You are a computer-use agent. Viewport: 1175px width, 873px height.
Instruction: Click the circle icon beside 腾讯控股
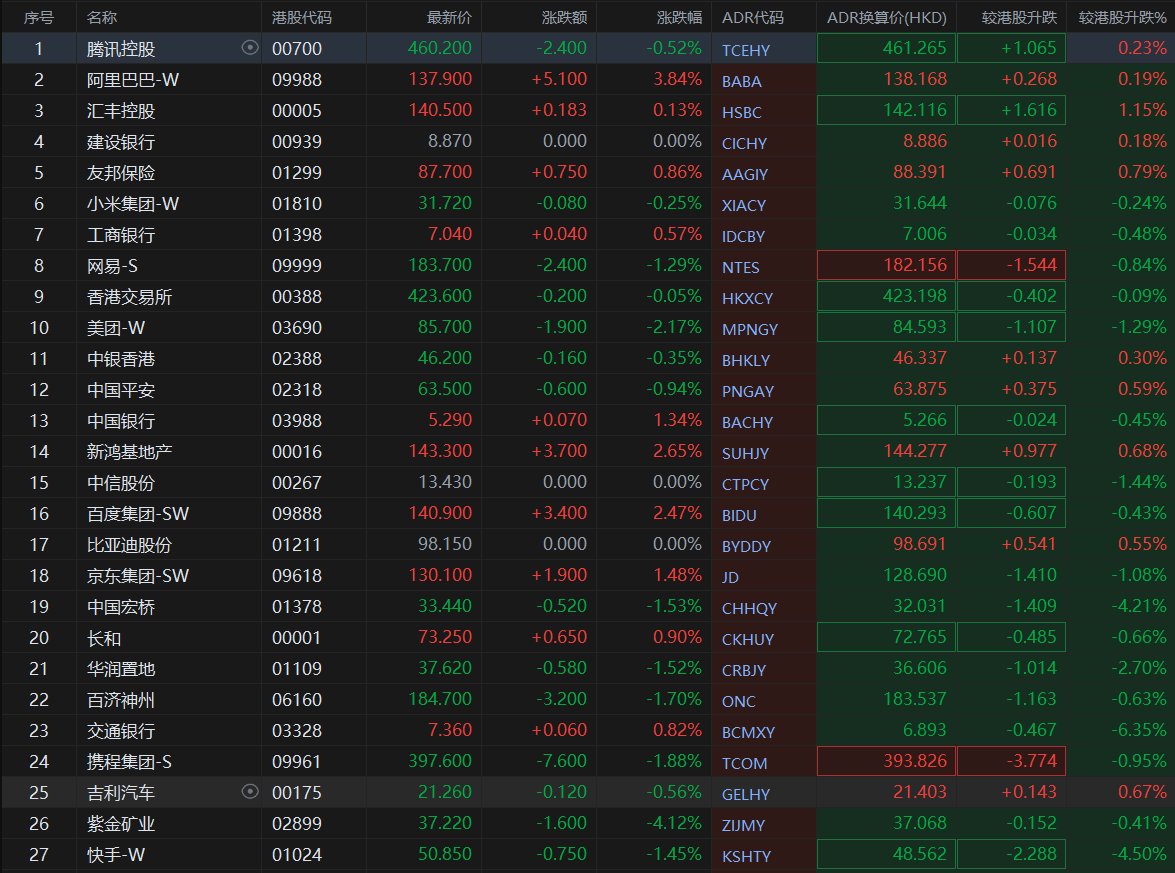pyautogui.click(x=250, y=48)
